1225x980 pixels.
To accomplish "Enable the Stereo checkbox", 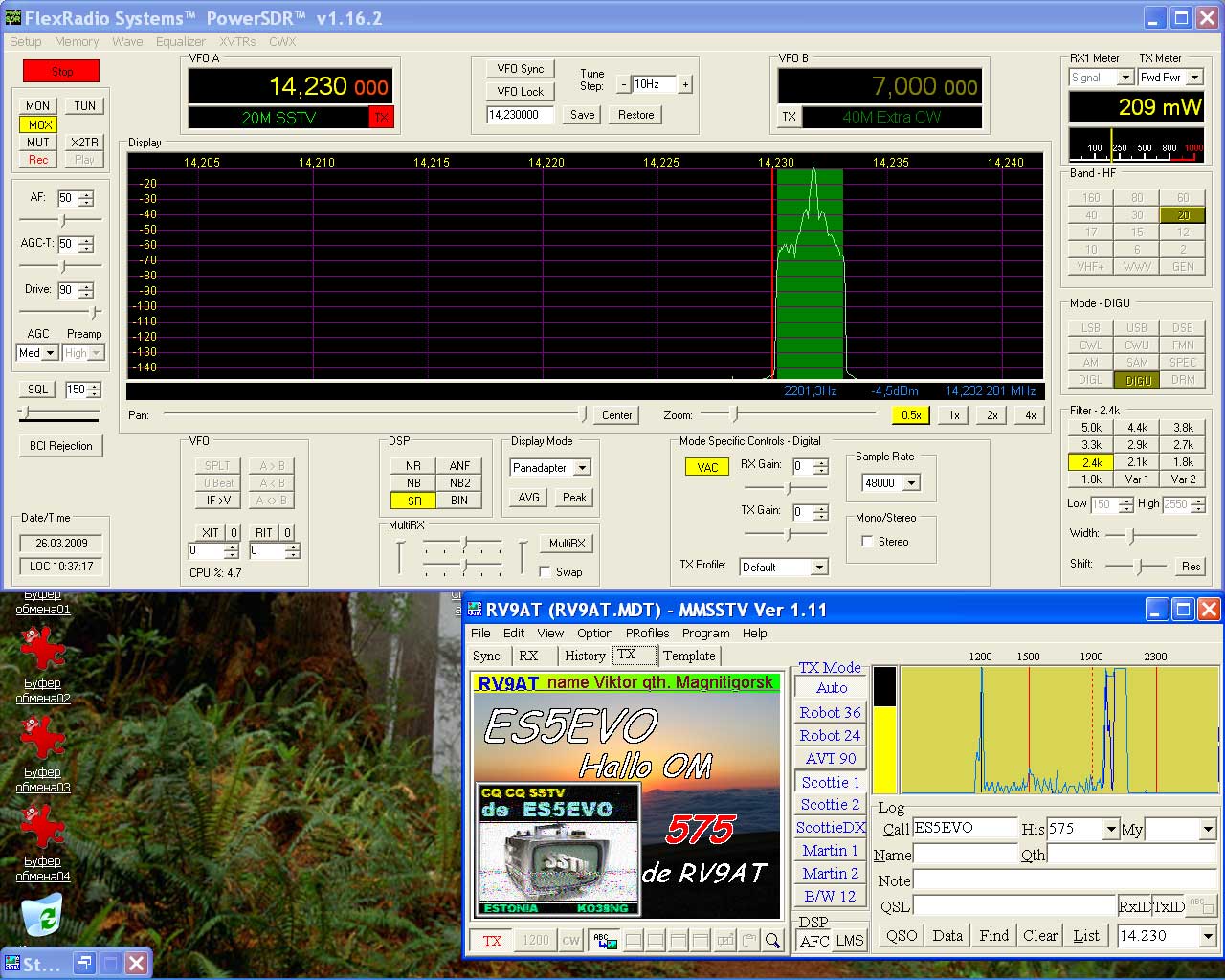I will point(867,542).
